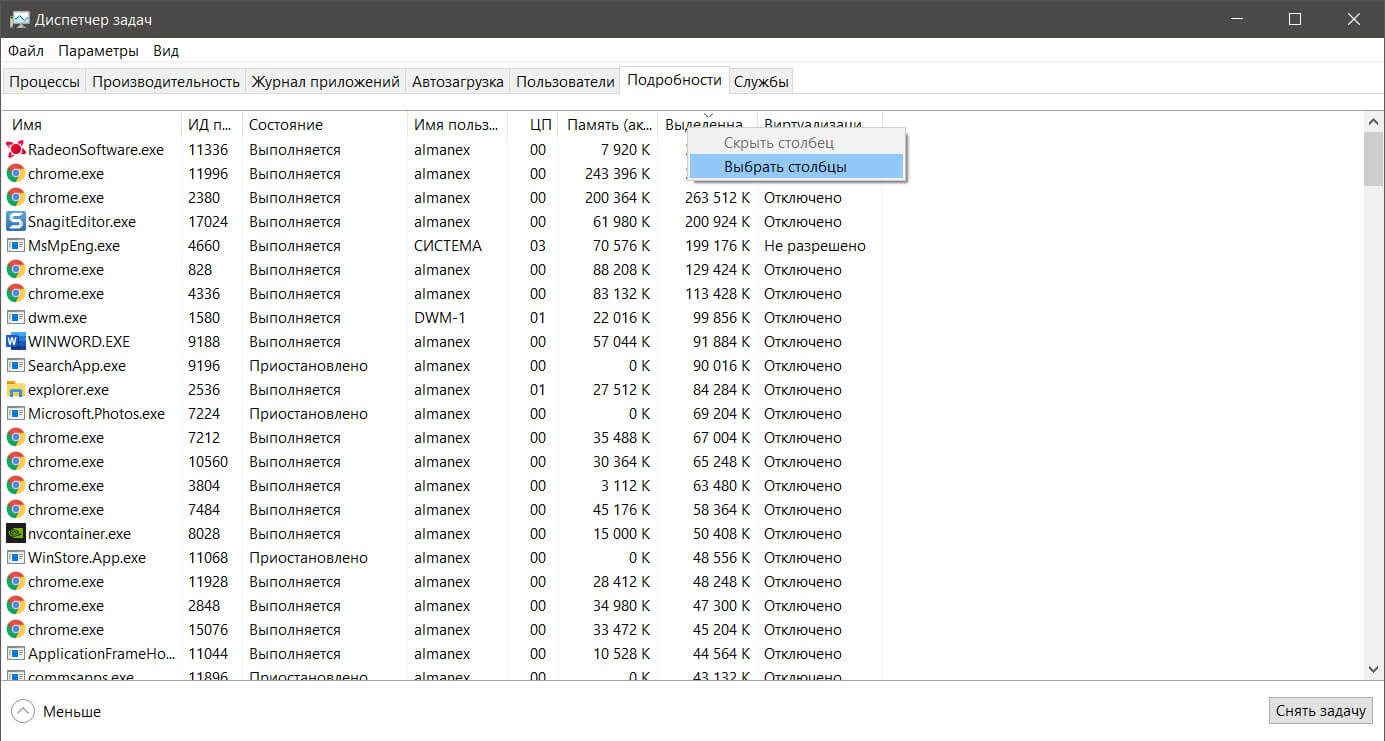Screen dimensions: 1385x741
Task: Click the ApplicationFrameHo... process icon
Action: [x=16, y=654]
